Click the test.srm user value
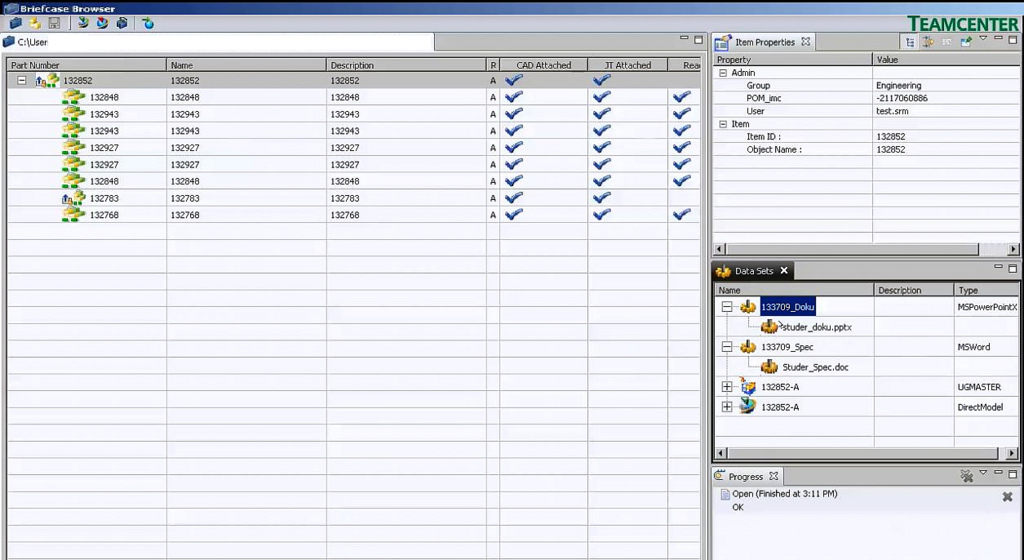The image size is (1024, 560). pyautogui.click(x=892, y=111)
